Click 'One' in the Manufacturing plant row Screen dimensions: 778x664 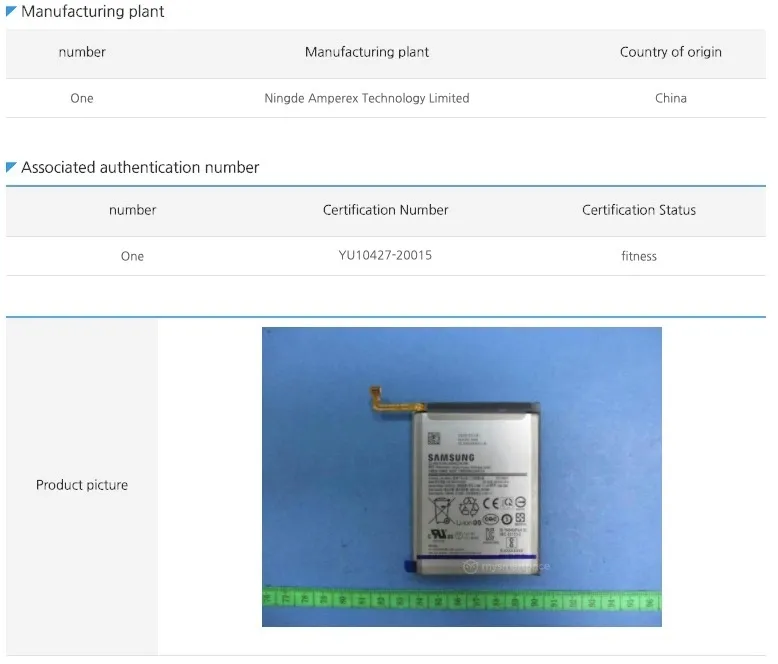(x=82, y=98)
